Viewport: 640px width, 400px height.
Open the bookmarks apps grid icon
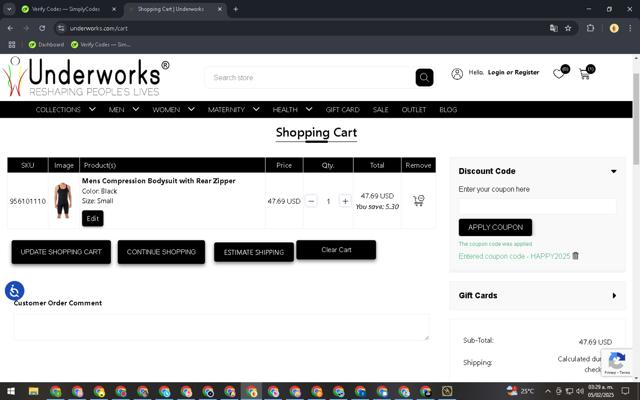pos(12,44)
